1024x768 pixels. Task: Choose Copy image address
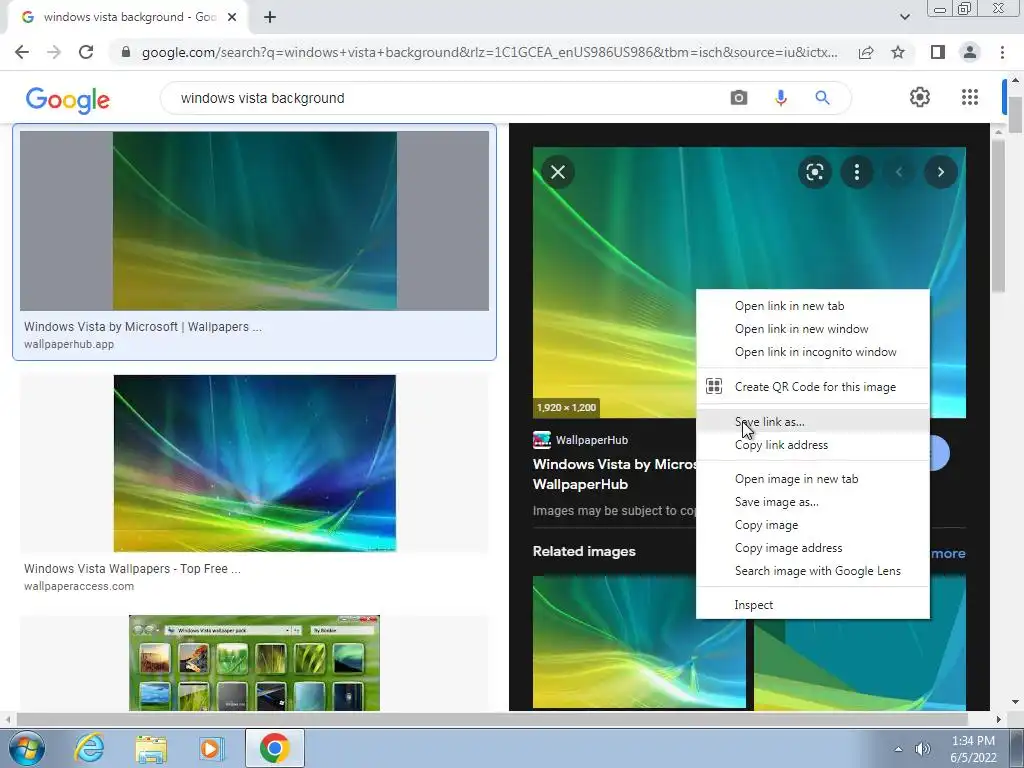pos(812,547)
